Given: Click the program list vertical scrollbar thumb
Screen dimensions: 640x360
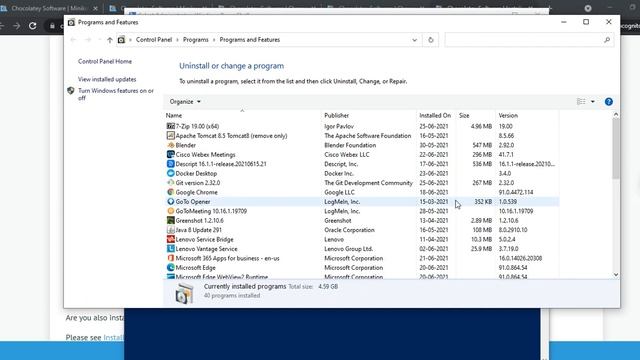Looking at the screenshot, I should [616, 149].
